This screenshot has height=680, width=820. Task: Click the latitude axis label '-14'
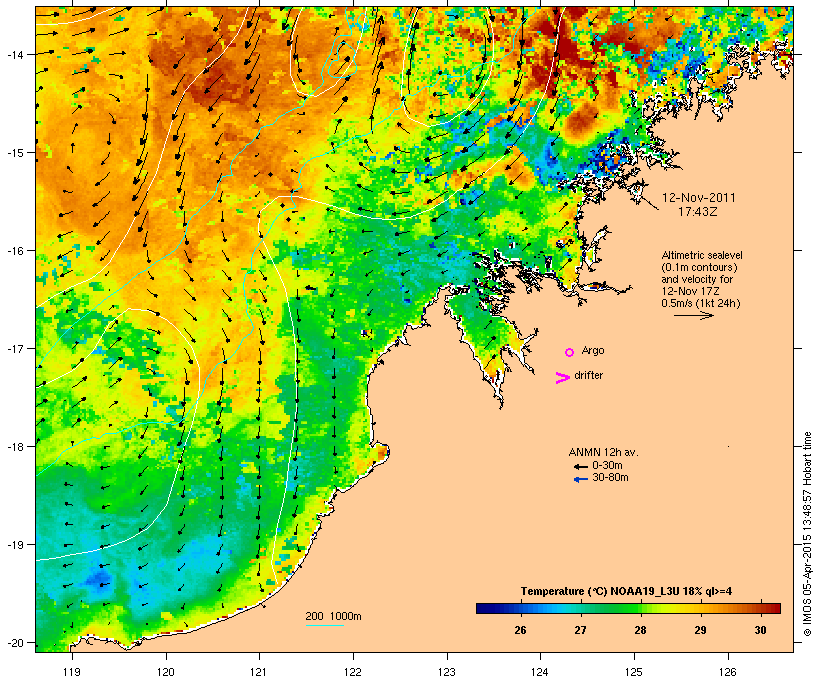coord(15,55)
